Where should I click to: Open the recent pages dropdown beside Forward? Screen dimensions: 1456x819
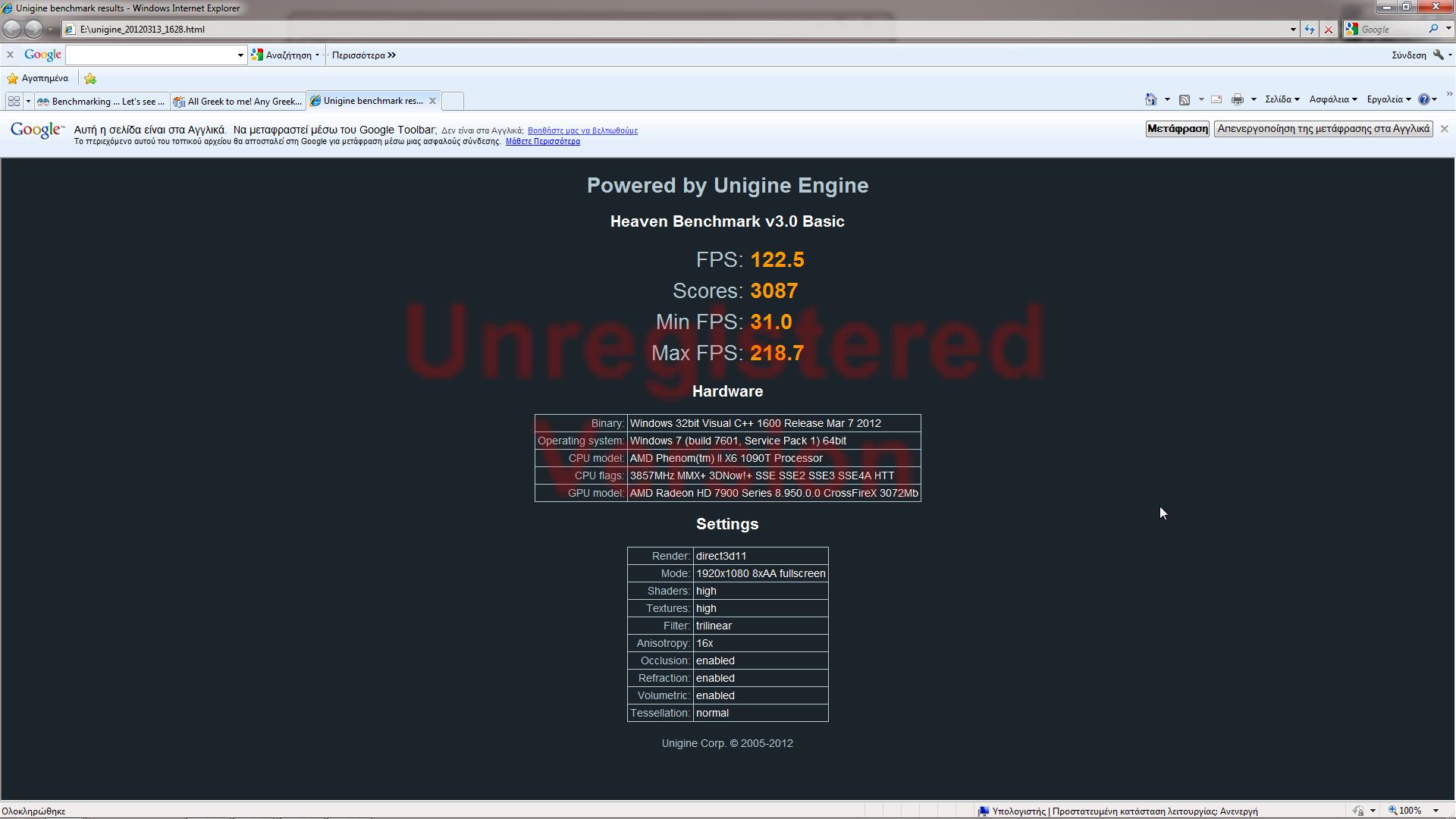pos(50,30)
